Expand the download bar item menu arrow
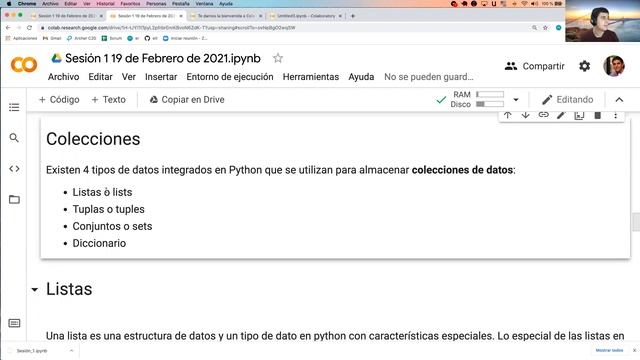640x360 pixels. click(71, 351)
